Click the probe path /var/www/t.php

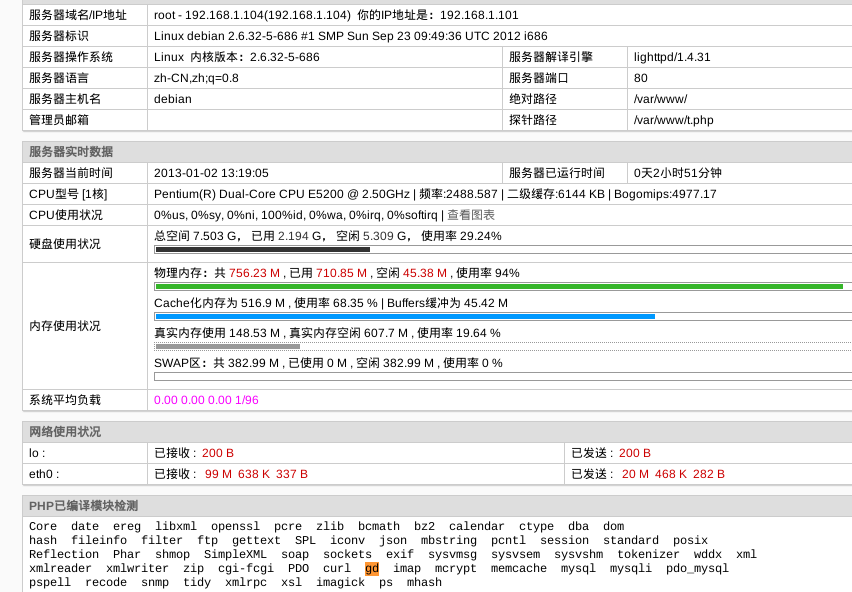pyautogui.click(x=673, y=120)
